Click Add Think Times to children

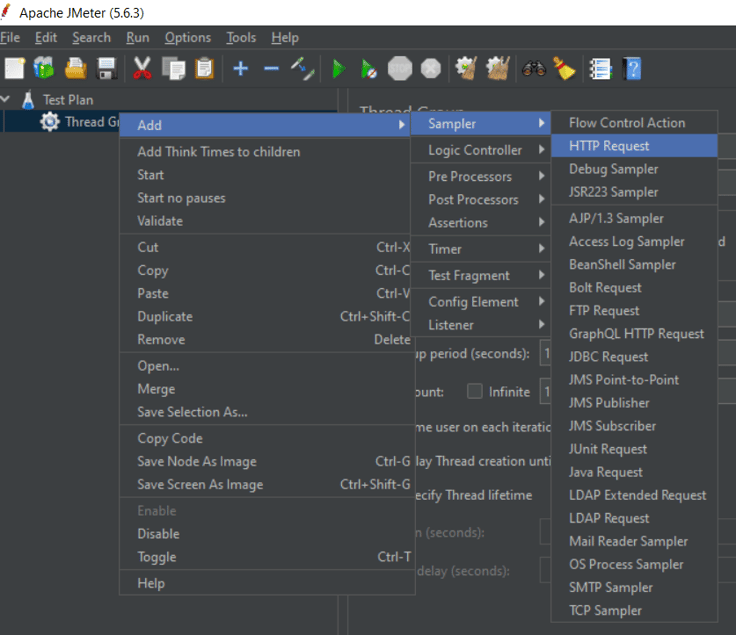pyautogui.click(x=218, y=152)
